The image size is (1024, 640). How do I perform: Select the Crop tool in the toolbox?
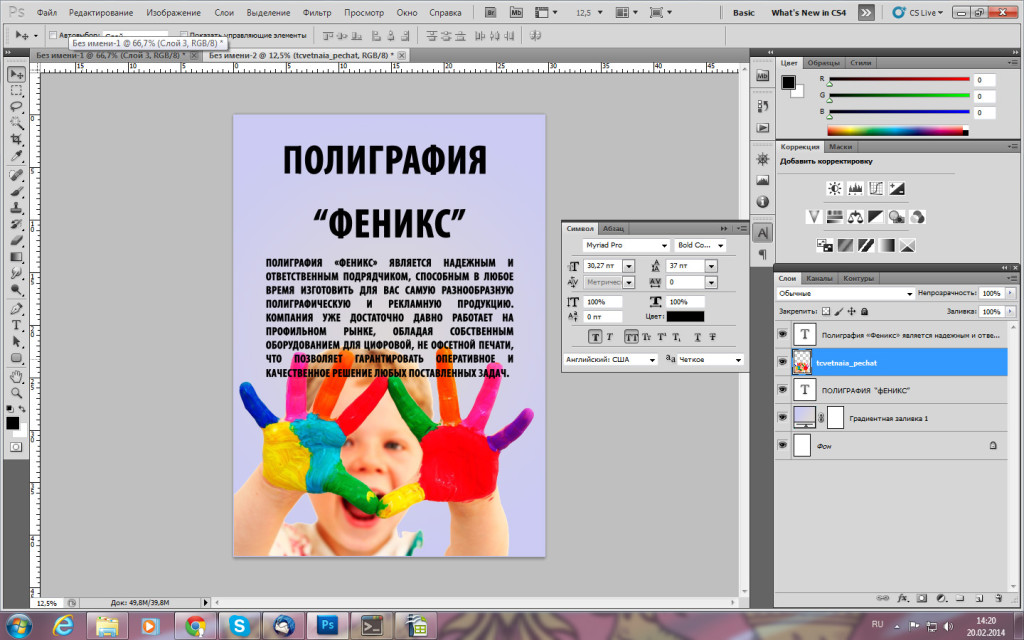click(x=16, y=139)
